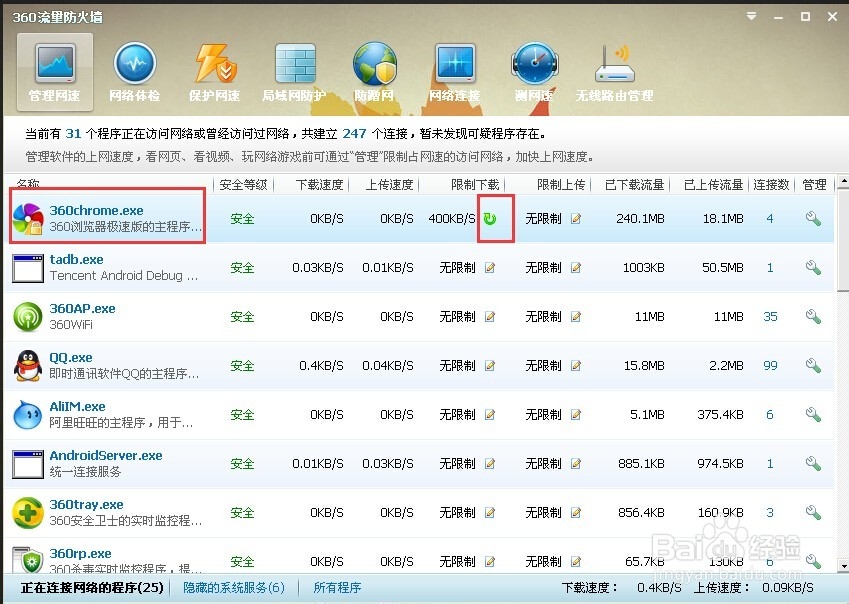The width and height of the screenshot is (849, 604).
Task: Edit download limit for 360rp.exe
Action: [490, 561]
